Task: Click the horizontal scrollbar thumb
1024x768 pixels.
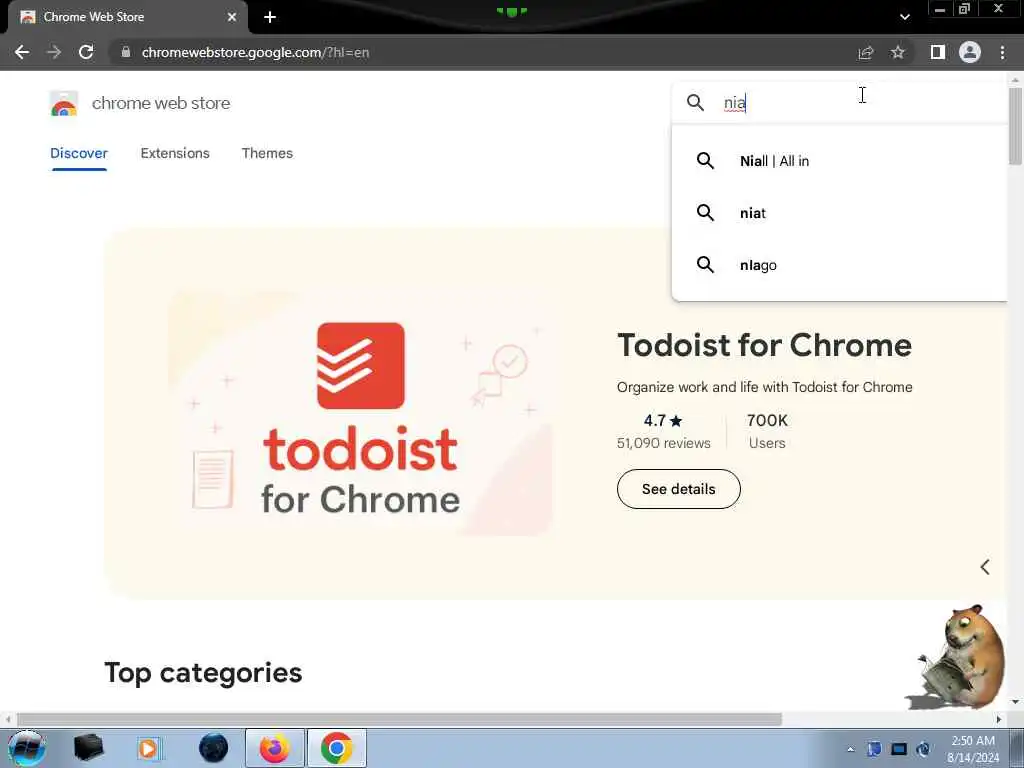Action: [400, 720]
